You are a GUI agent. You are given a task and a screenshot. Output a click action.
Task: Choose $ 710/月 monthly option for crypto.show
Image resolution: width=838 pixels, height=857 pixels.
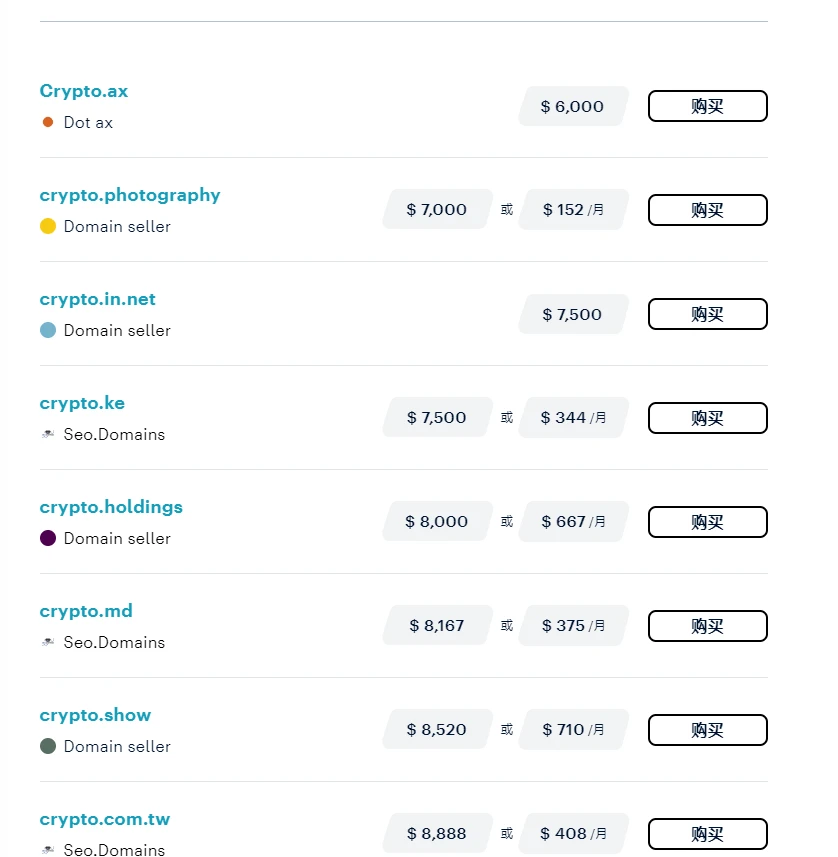[x=573, y=730]
